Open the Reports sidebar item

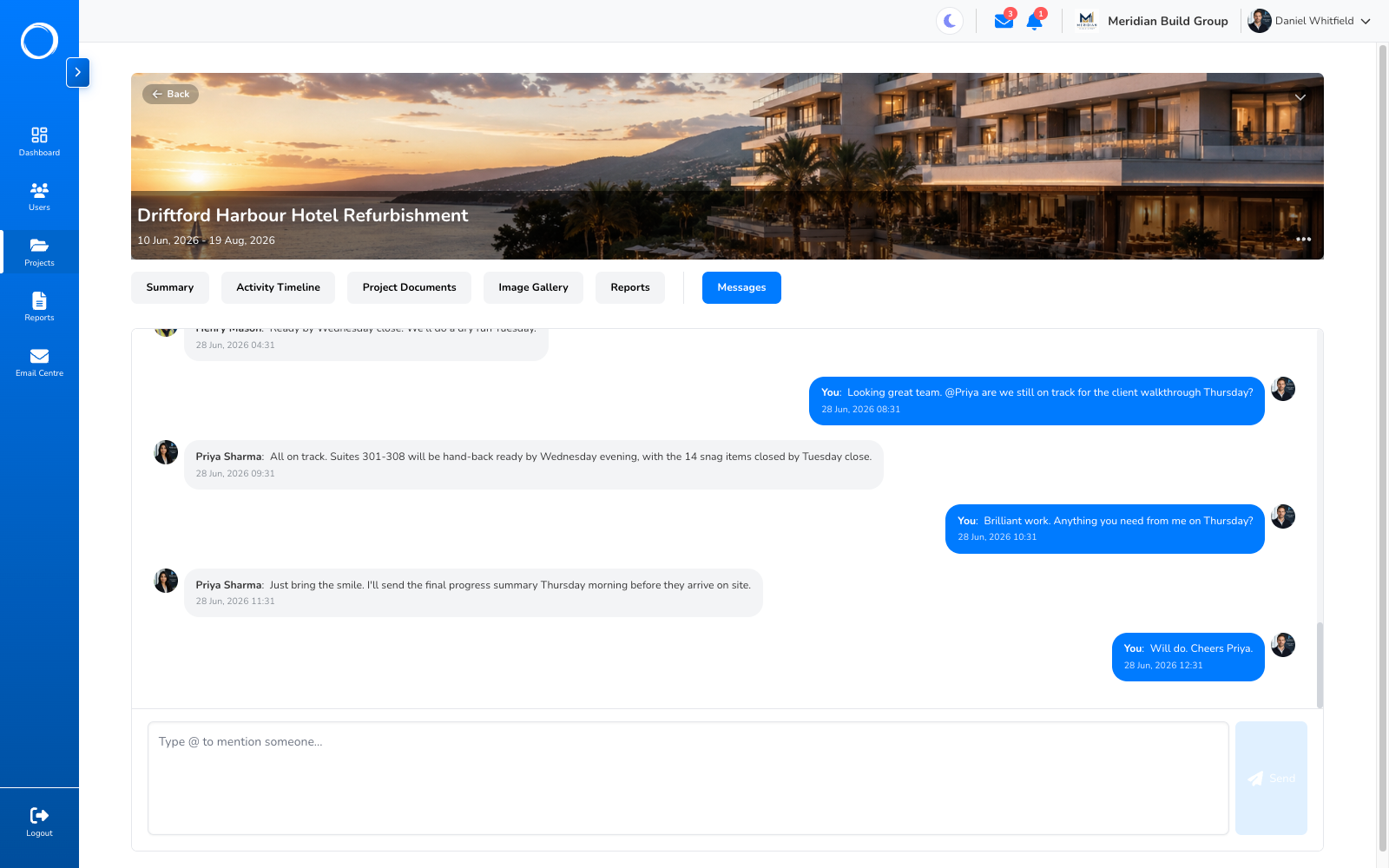[x=39, y=306]
